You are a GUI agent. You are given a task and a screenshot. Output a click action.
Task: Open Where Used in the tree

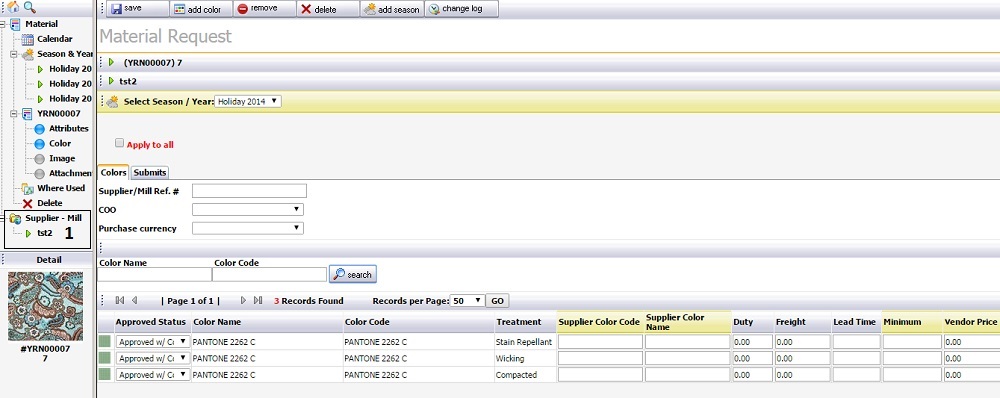61,188
